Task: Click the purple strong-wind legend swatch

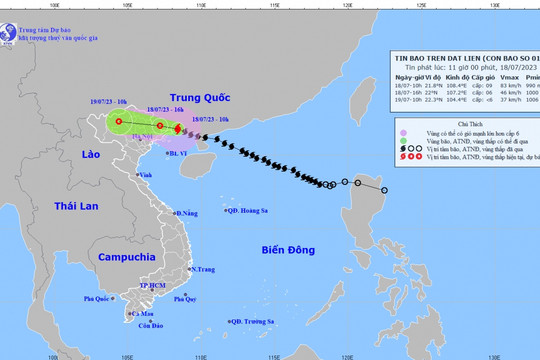Action: click(x=403, y=133)
